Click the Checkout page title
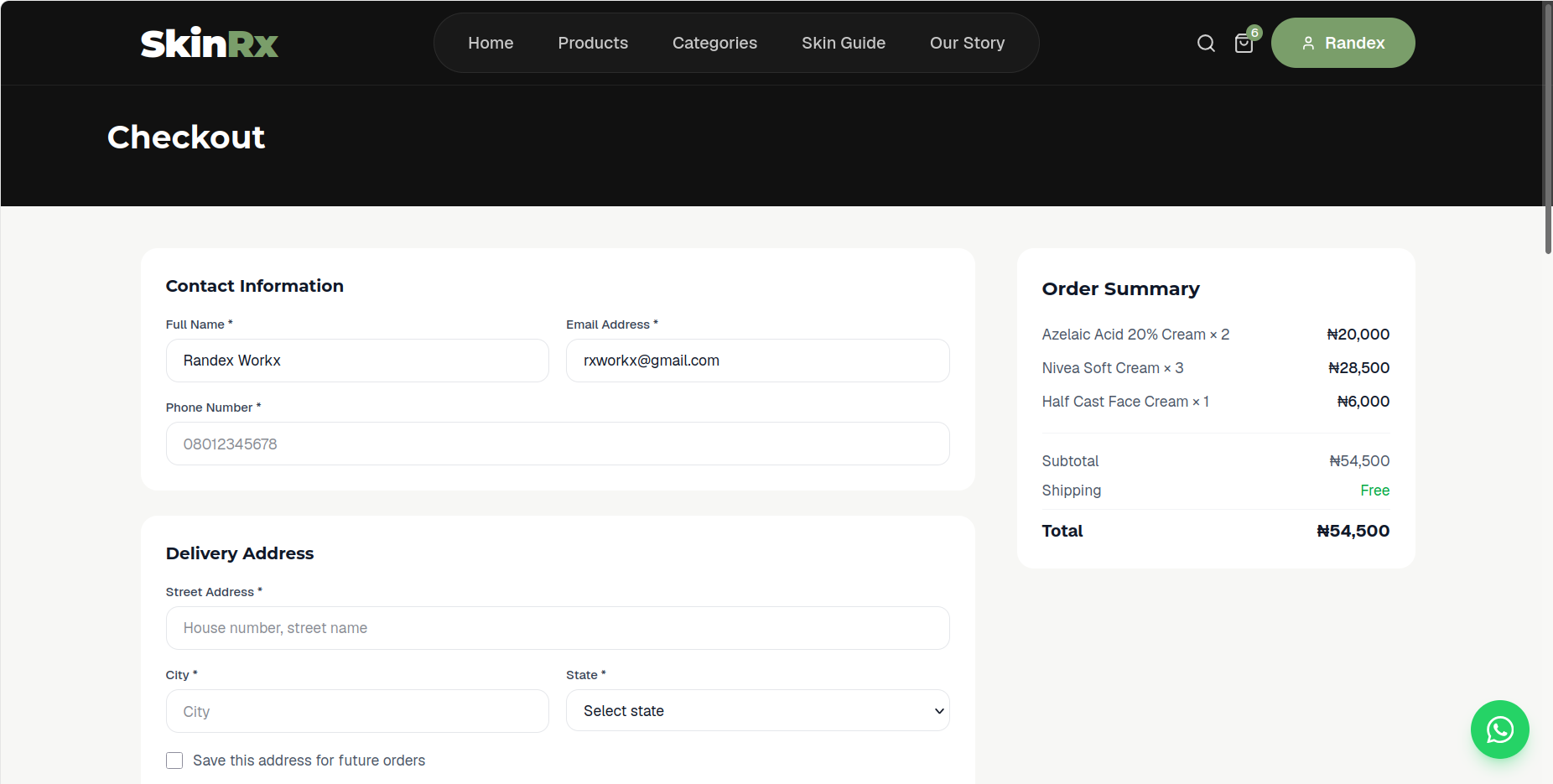1553x784 pixels. coord(186,137)
